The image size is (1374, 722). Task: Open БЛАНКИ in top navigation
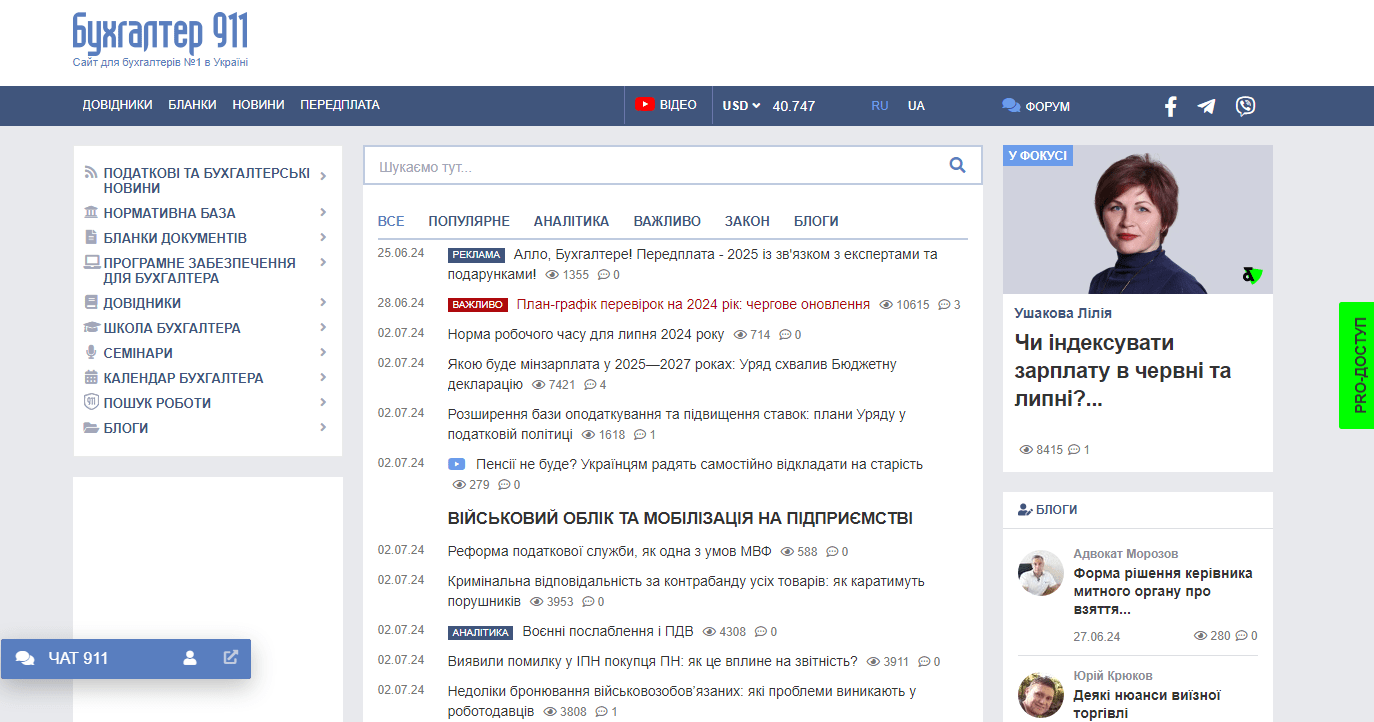point(192,105)
